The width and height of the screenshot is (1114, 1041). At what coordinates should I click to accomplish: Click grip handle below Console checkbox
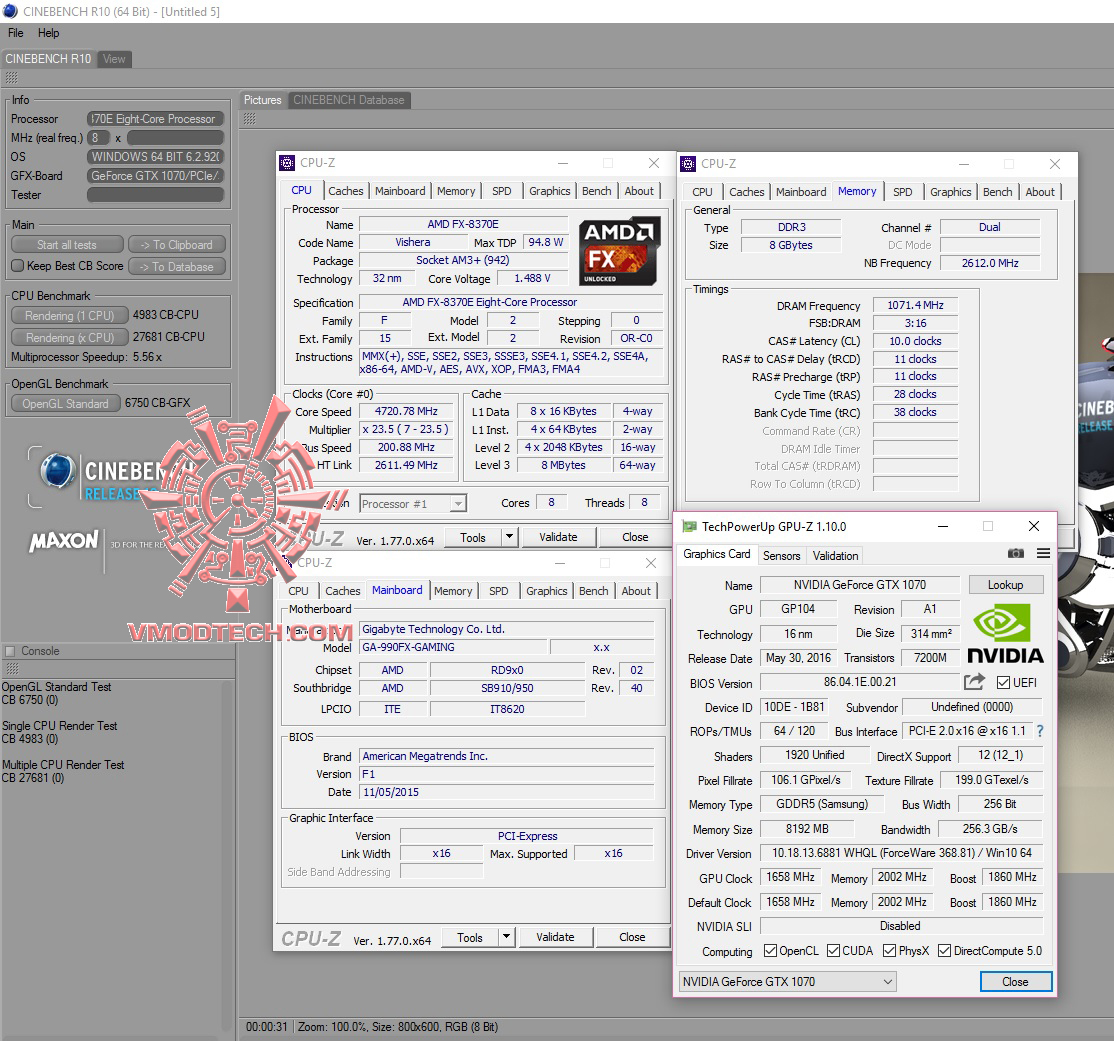11,669
